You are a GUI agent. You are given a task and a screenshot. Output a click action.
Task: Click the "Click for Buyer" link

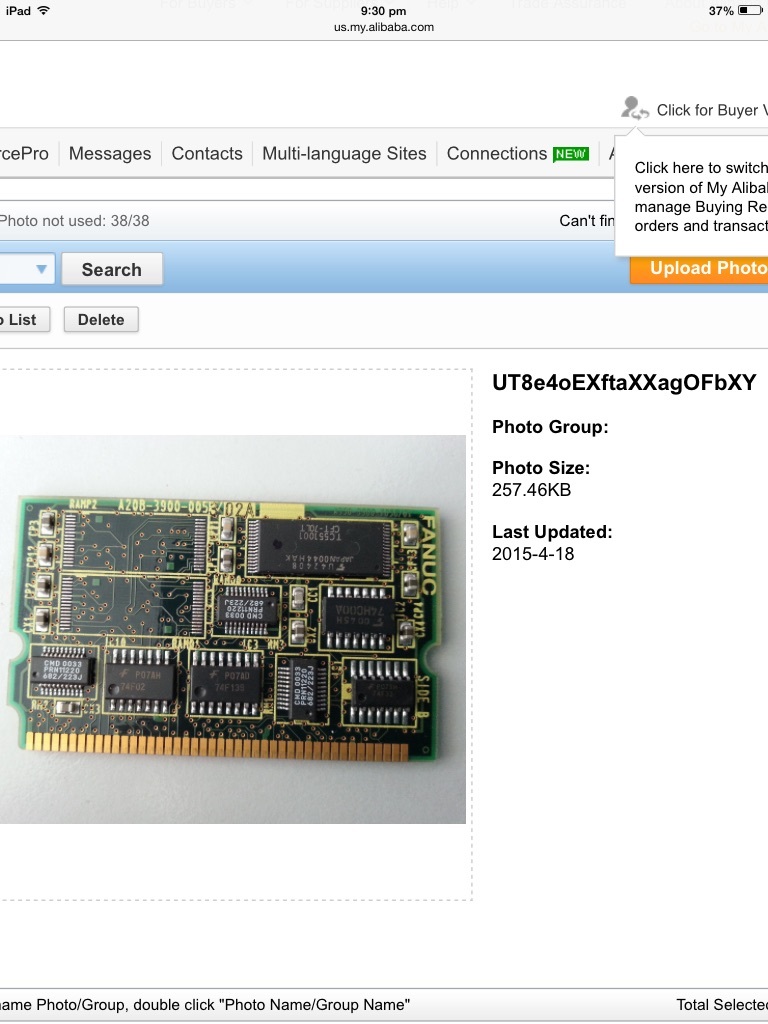coord(712,110)
